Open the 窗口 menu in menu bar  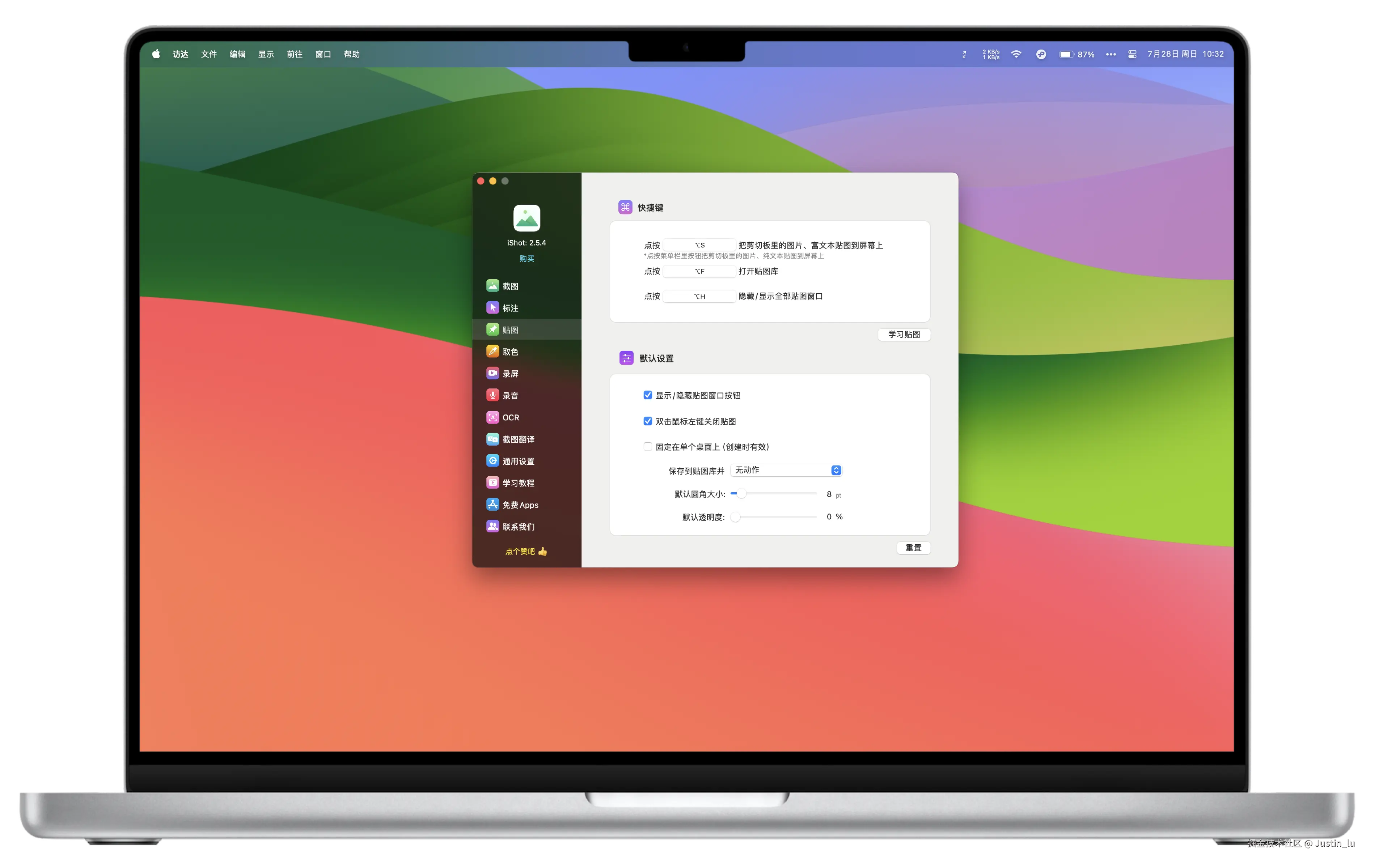[323, 54]
